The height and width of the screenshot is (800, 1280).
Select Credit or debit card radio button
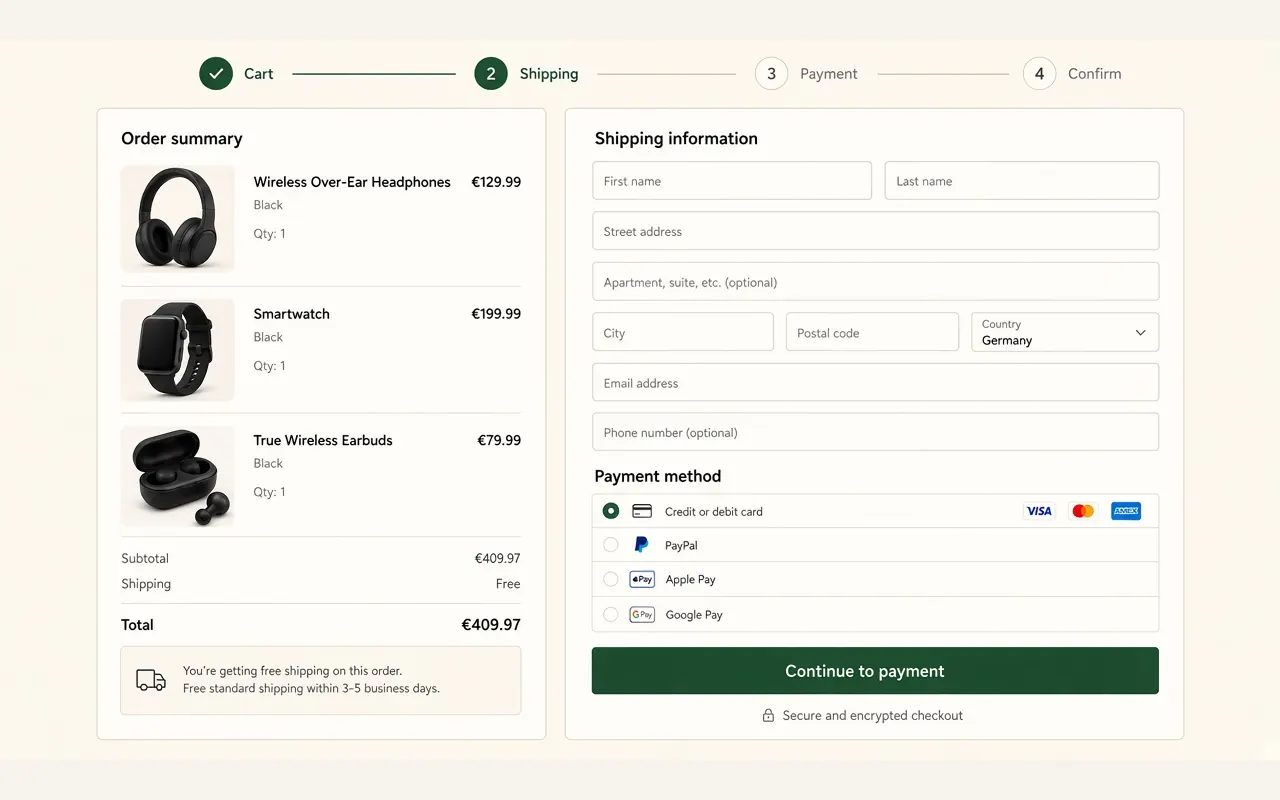pyautogui.click(x=611, y=511)
